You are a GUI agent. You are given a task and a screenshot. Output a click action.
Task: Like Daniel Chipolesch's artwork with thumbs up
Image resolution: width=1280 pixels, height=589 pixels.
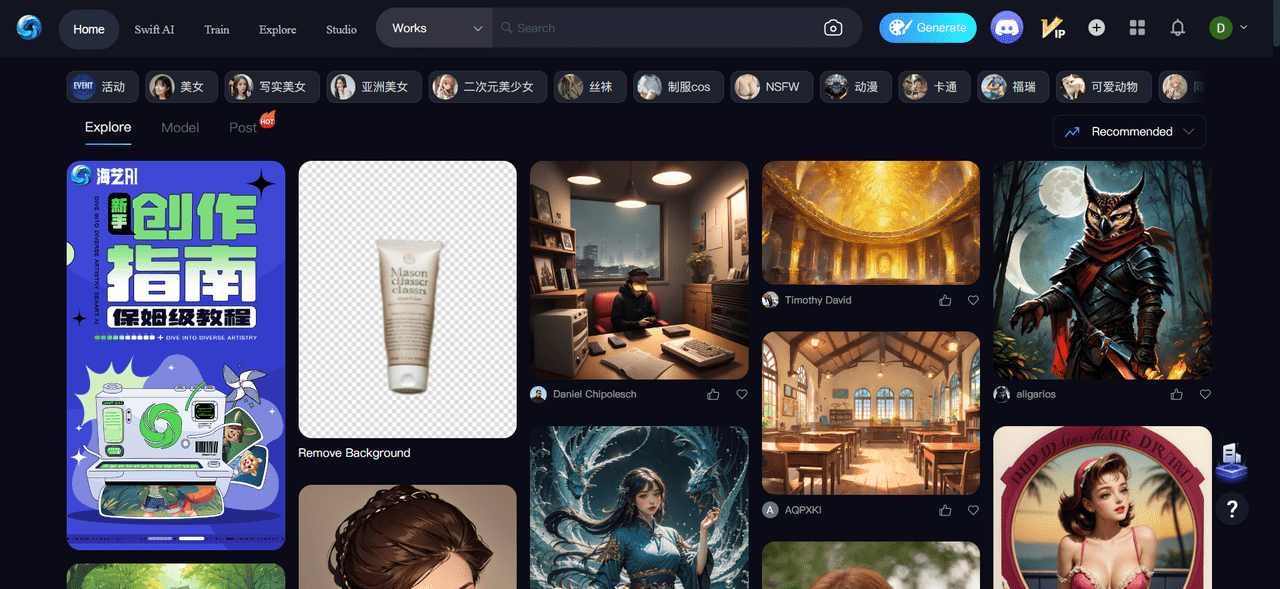(x=713, y=394)
